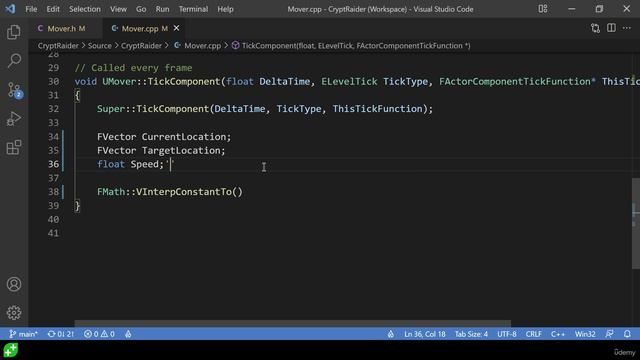The height and width of the screenshot is (360, 640).
Task: Open the editor More Actions ellipsis
Action: 627,28
